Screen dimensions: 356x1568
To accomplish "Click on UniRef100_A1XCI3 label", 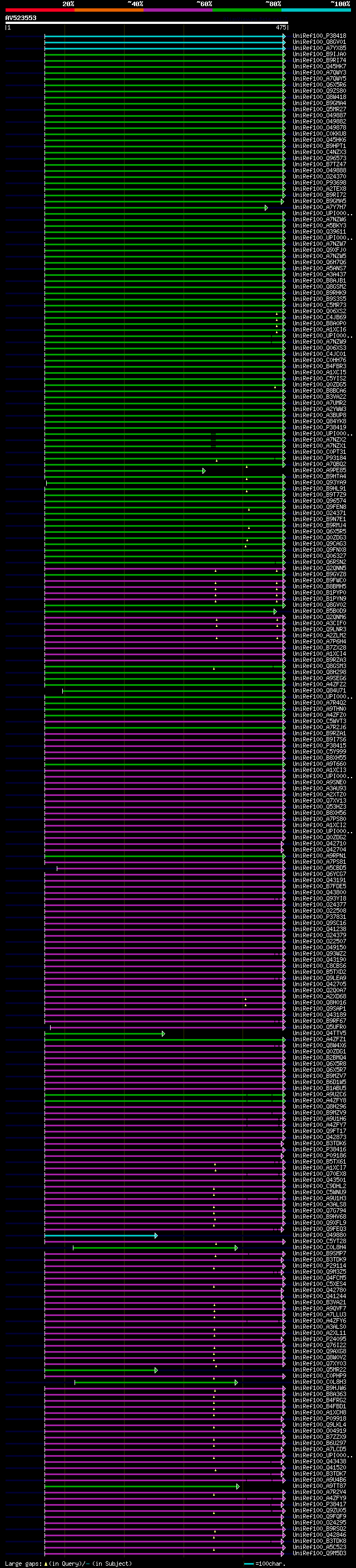I will (x=319, y=770).
